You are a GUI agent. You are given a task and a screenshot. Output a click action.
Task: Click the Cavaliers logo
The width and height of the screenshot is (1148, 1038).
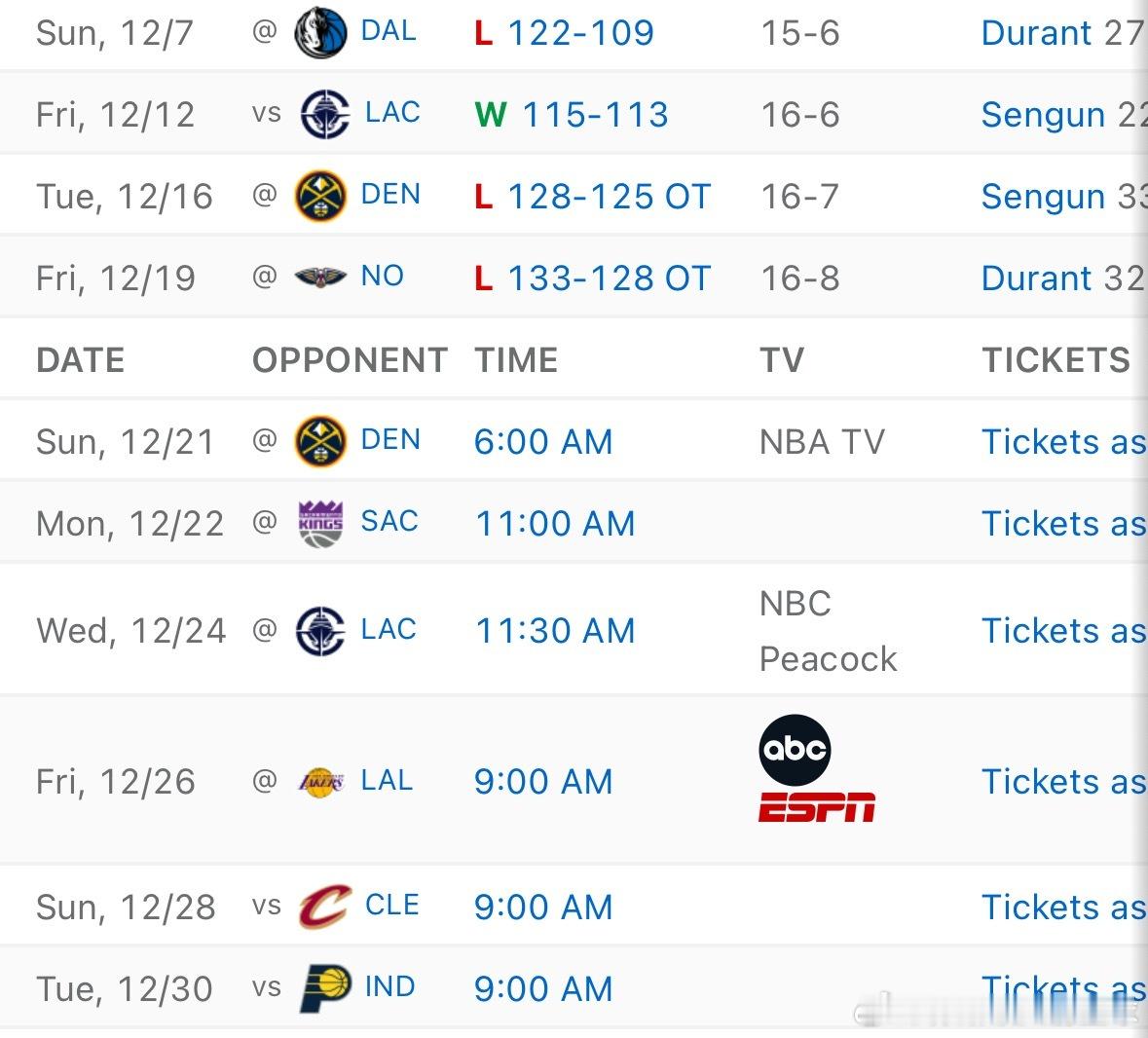click(x=325, y=907)
